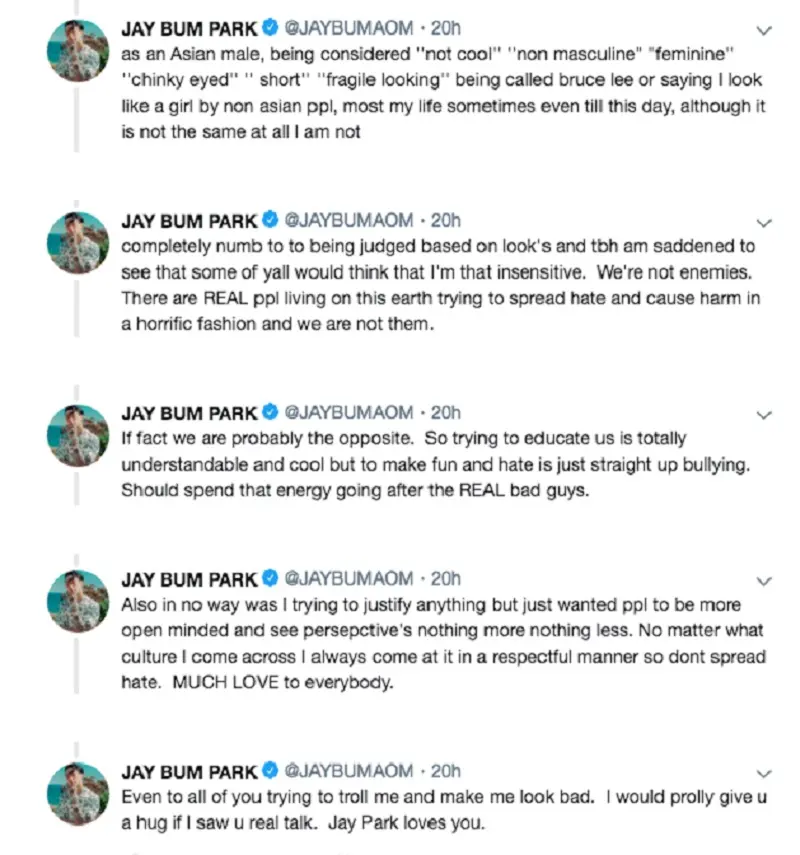Screen dimensions: 800x855
Task: Expand chevron menu on the 'completely numb' tweet
Action: coord(765,222)
